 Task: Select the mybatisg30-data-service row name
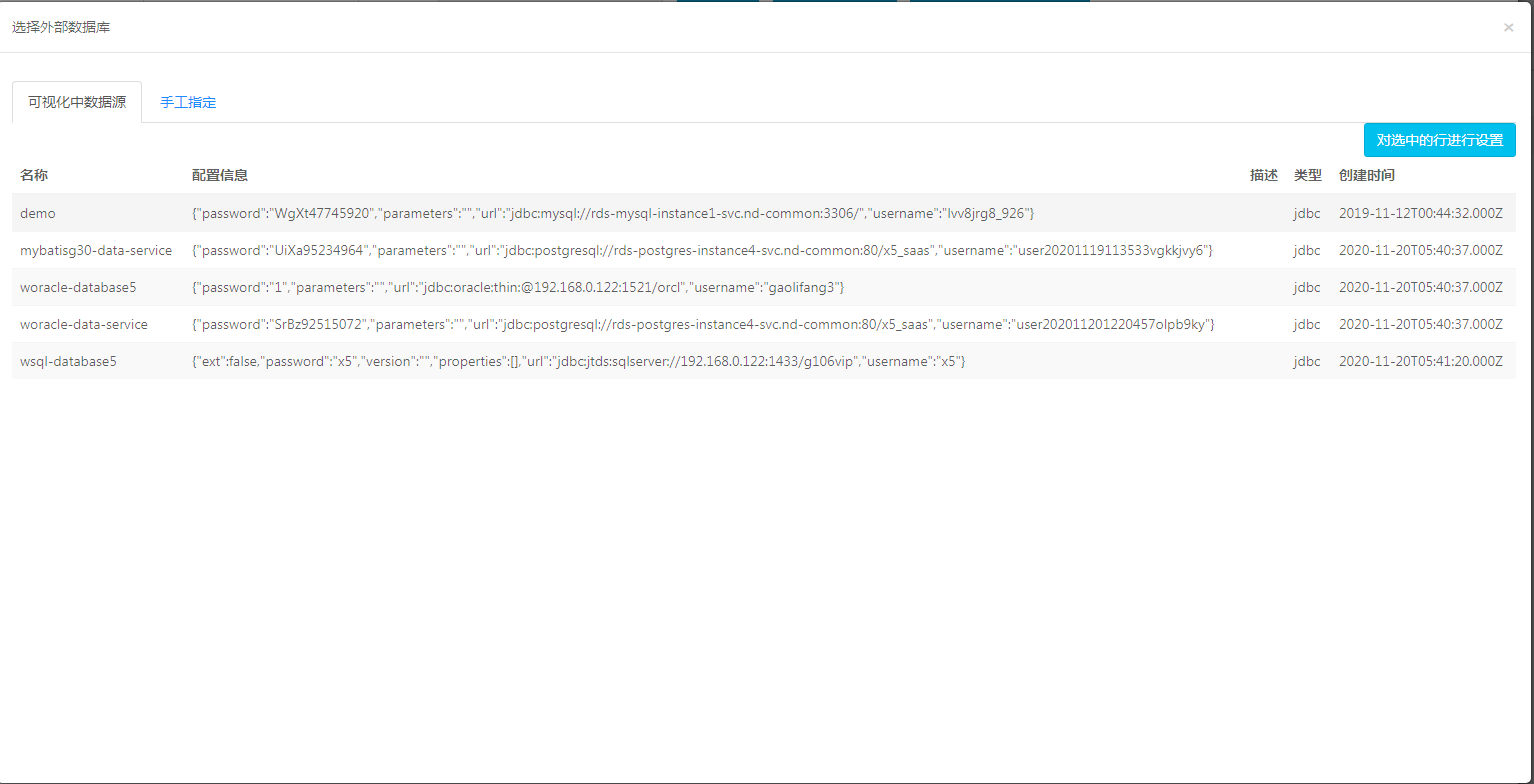[96, 250]
